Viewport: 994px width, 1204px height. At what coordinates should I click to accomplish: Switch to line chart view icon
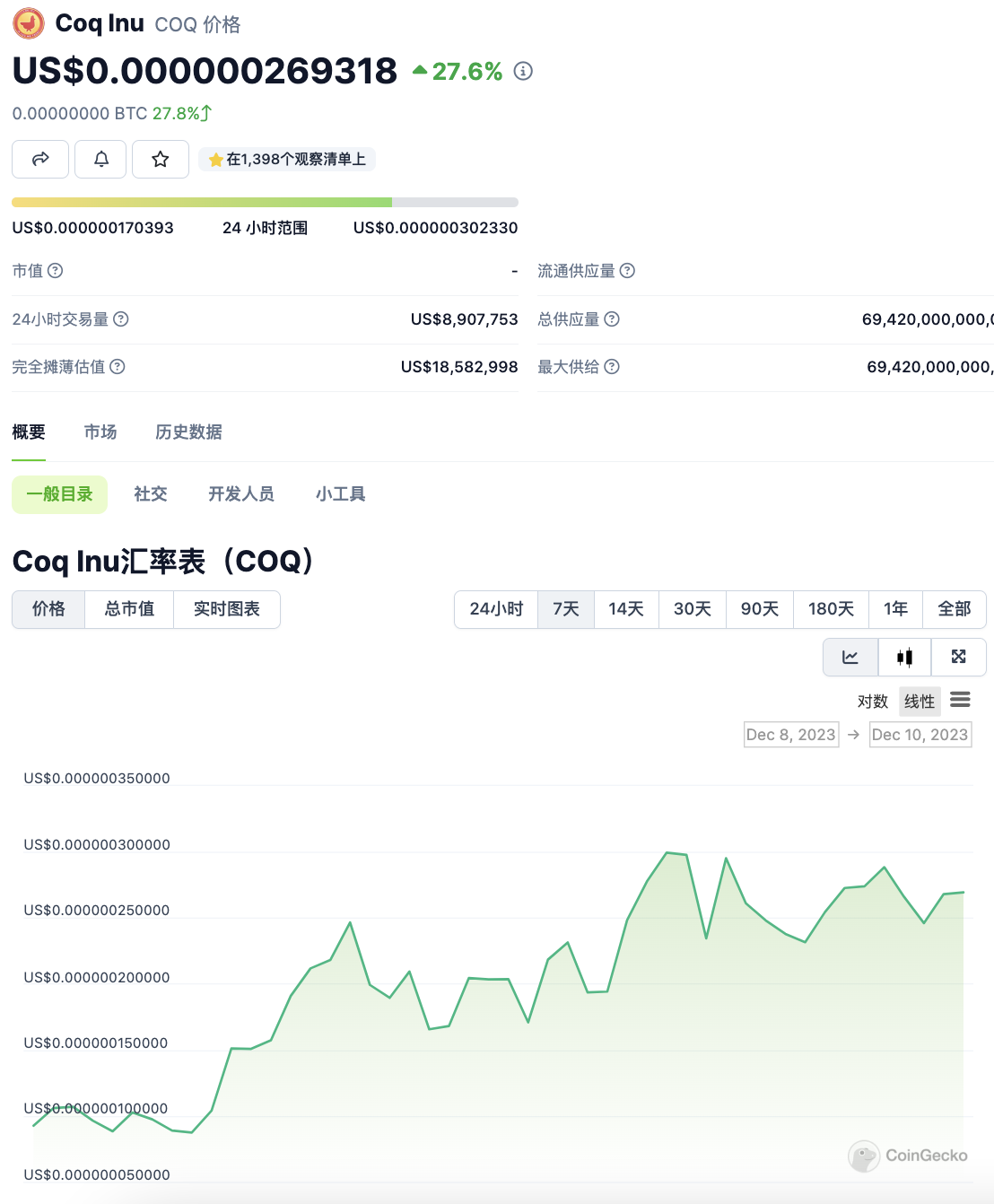tap(850, 657)
